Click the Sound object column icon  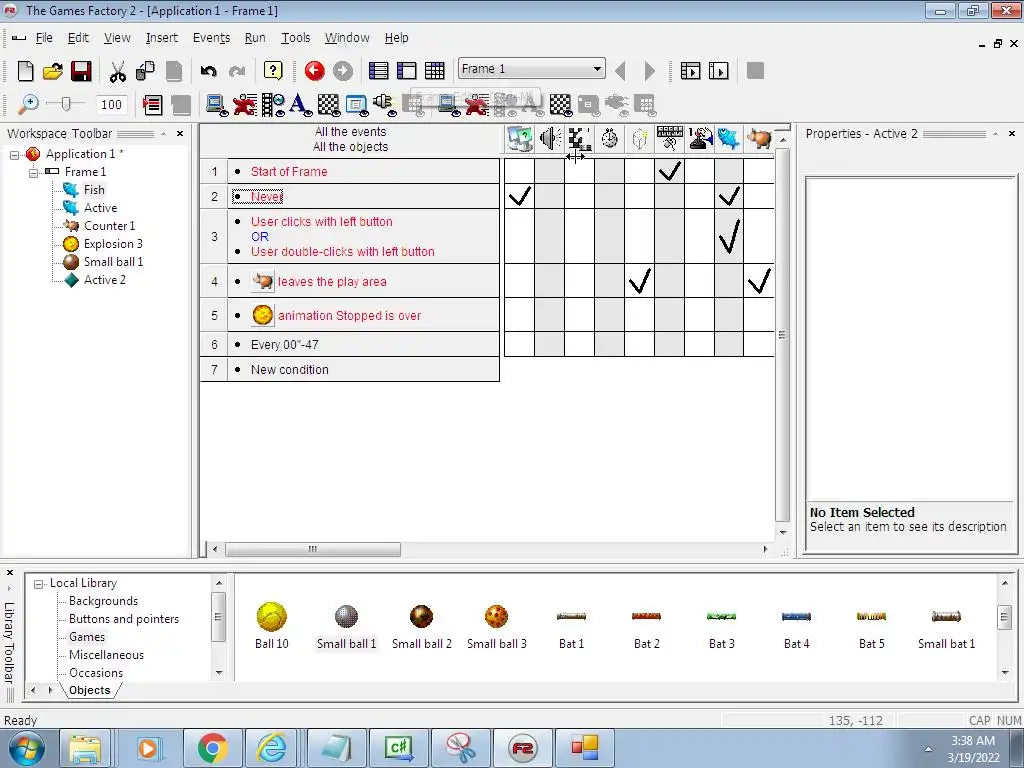[550, 138]
